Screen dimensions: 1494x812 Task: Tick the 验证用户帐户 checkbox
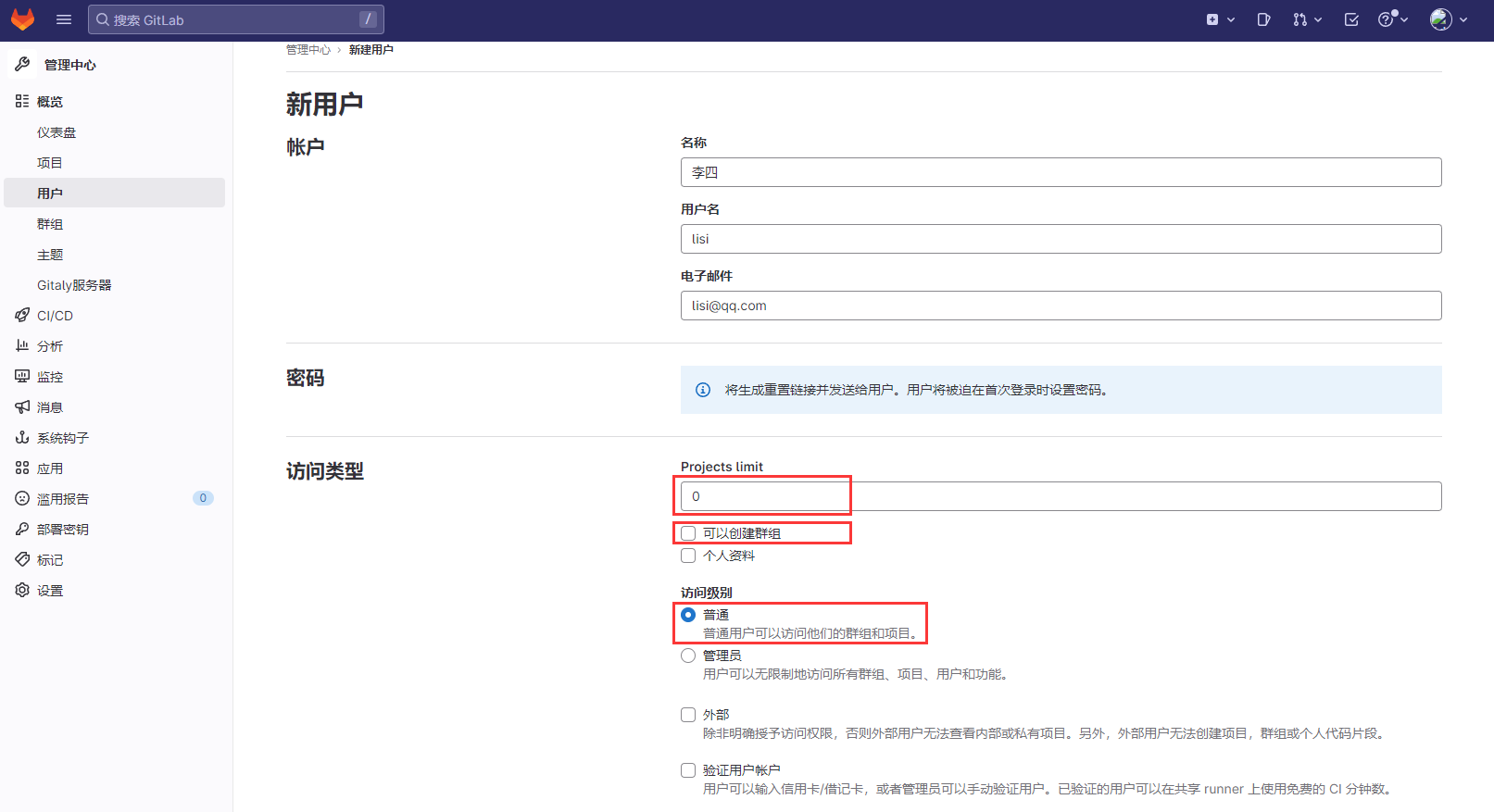[x=688, y=770]
